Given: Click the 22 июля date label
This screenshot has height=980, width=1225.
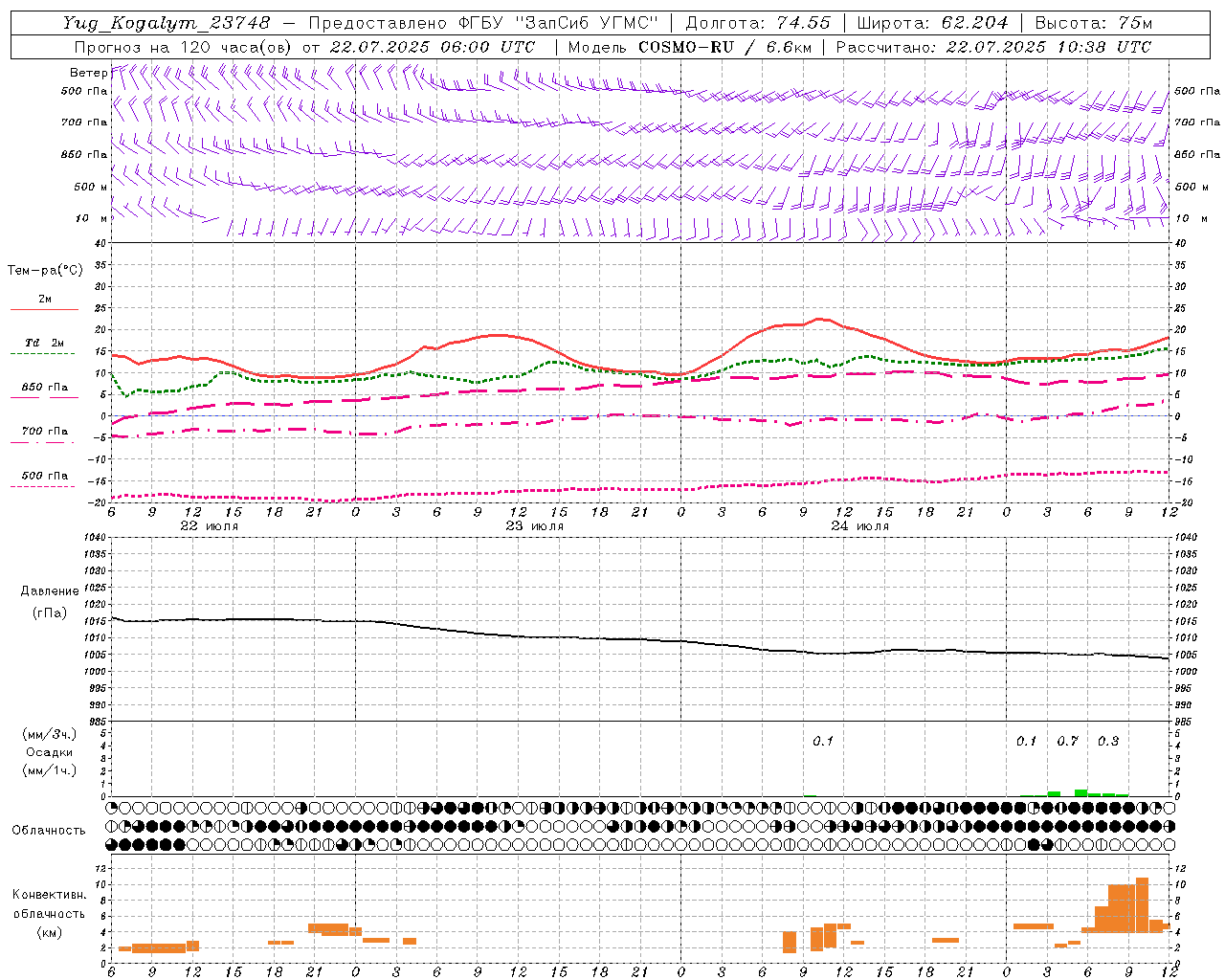Looking at the screenshot, I should (210, 526).
